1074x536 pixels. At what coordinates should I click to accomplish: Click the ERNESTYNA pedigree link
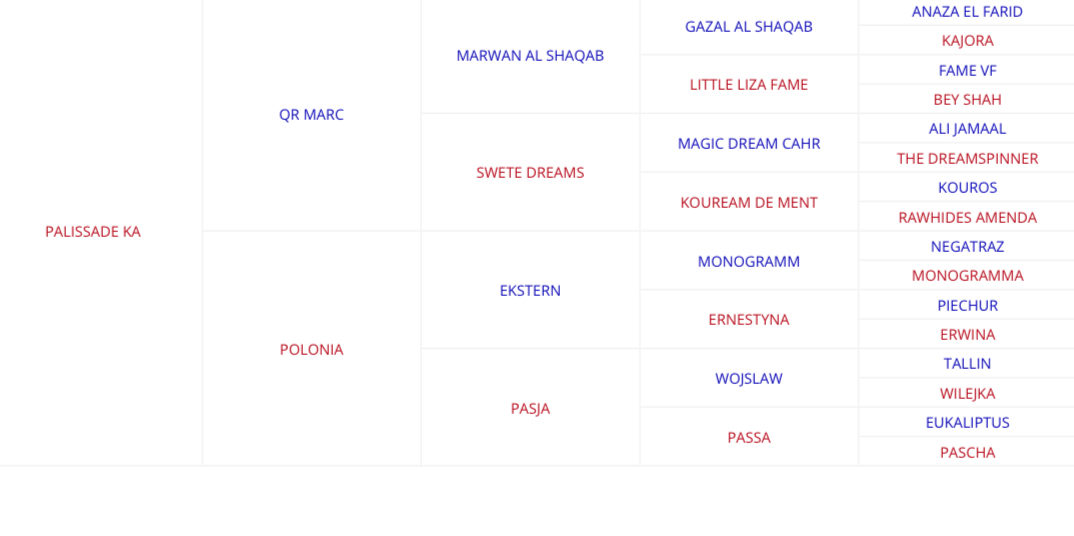pyautogui.click(x=748, y=320)
